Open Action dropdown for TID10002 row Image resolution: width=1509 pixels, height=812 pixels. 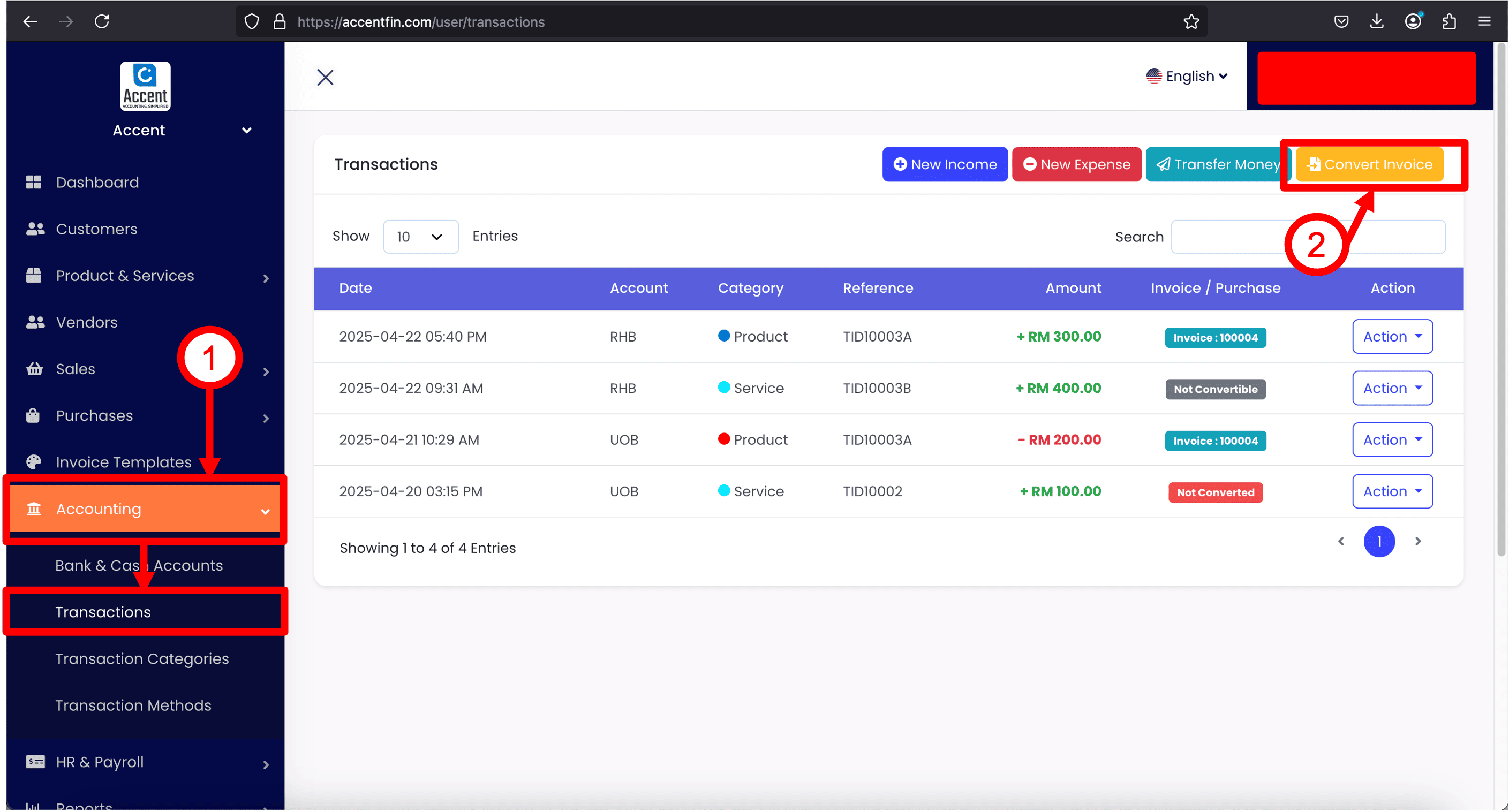click(1392, 492)
